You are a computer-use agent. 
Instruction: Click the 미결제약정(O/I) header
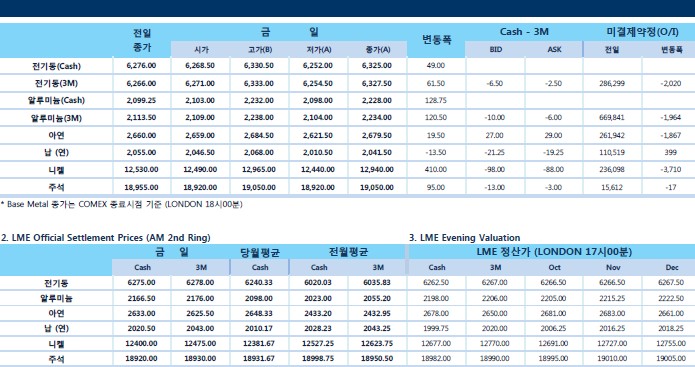click(x=642, y=32)
